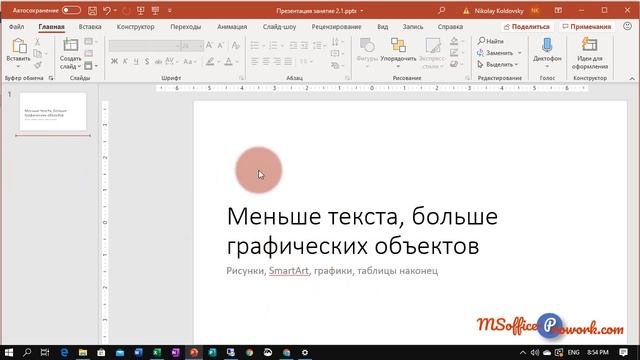The width and height of the screenshot is (640, 360).
Task: Open ribbon display options icon
Action: 558,11
